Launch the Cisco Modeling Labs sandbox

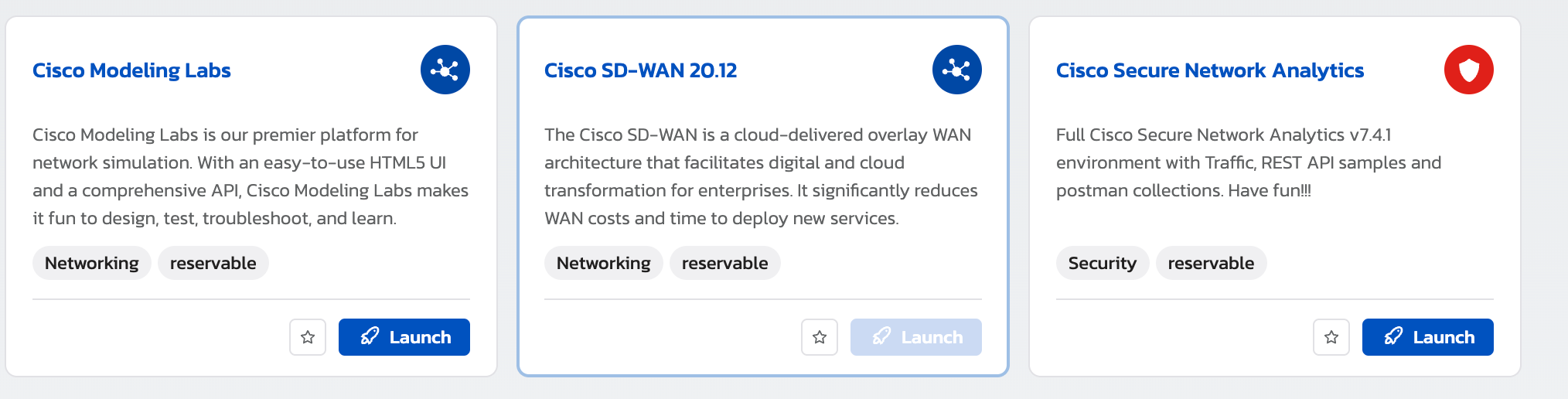pyautogui.click(x=404, y=337)
